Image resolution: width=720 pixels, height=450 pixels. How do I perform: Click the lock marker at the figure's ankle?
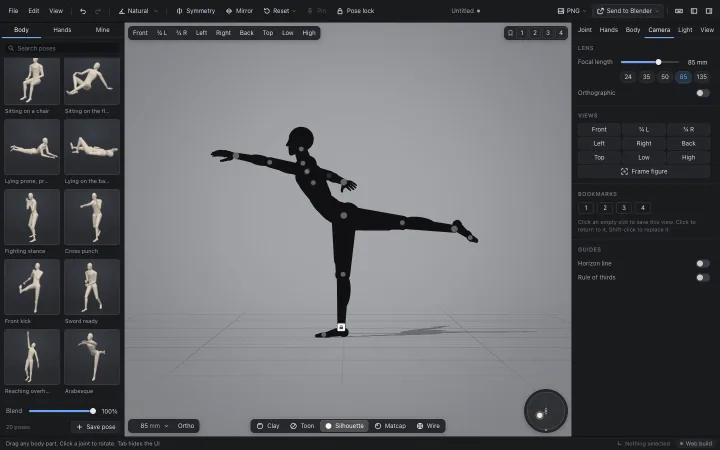tap(341, 327)
